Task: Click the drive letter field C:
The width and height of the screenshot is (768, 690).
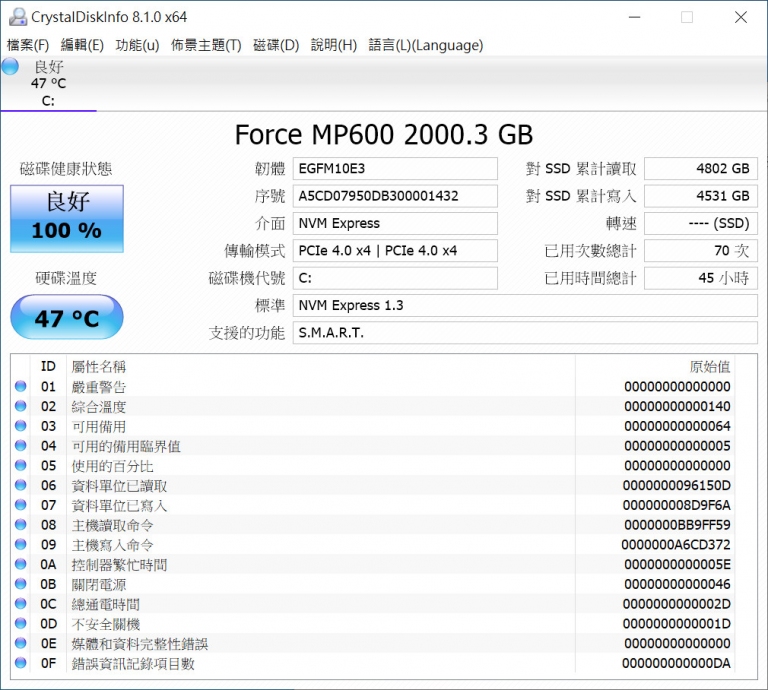Action: (x=395, y=278)
